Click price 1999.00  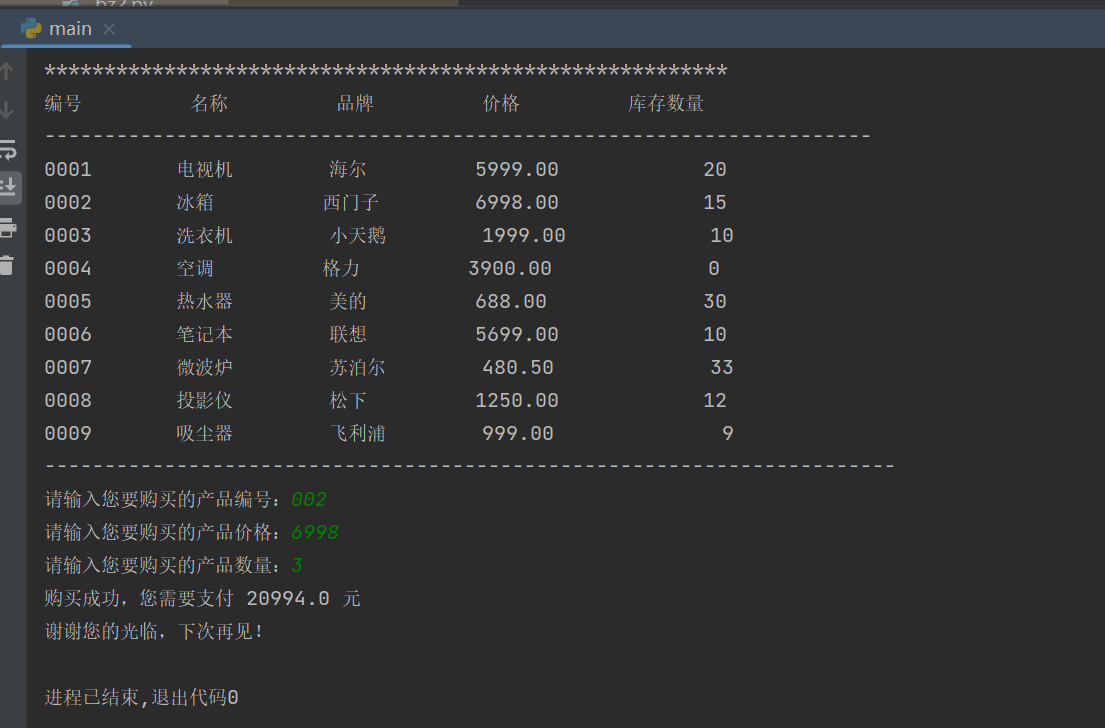(524, 235)
